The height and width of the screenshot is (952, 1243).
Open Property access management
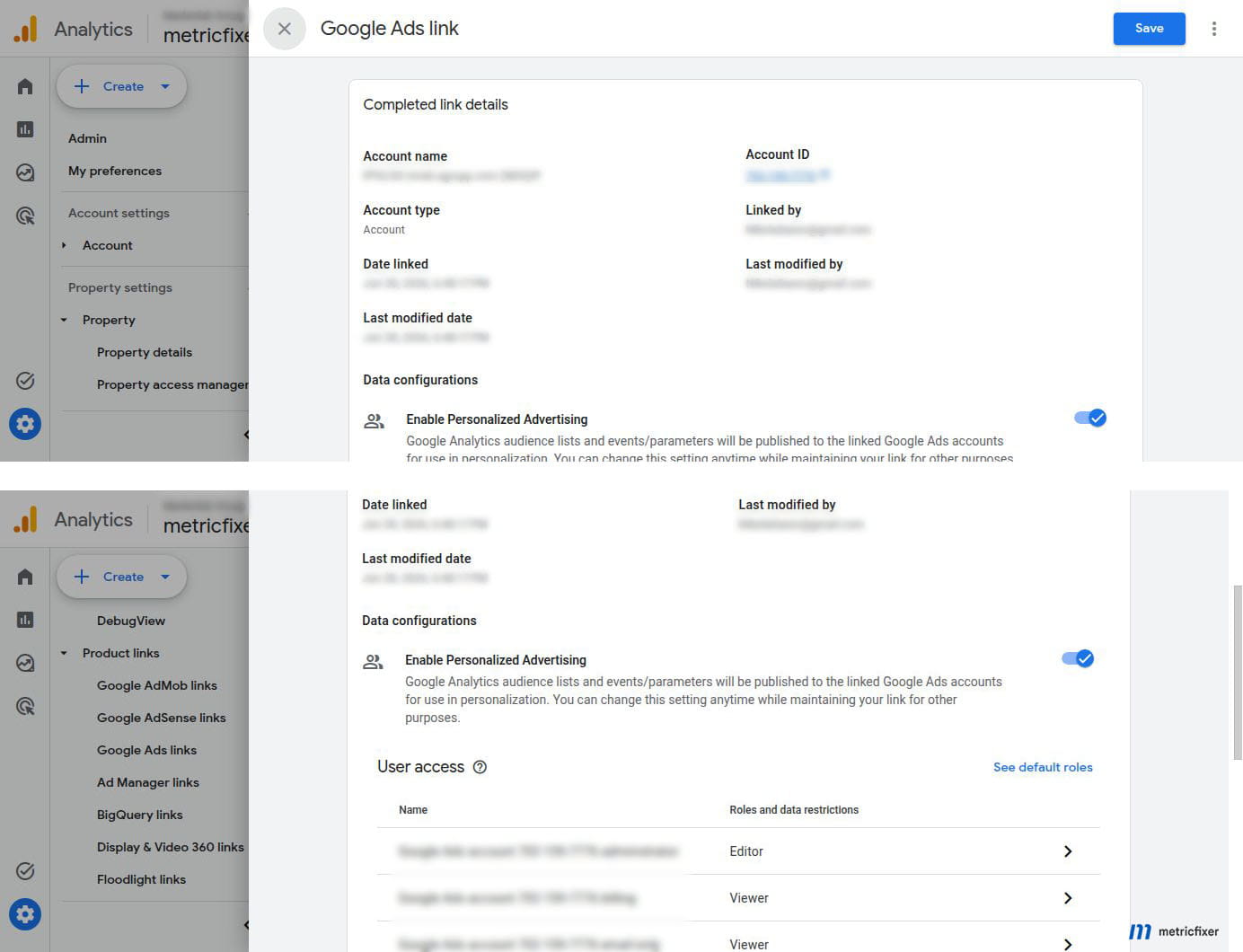172,384
